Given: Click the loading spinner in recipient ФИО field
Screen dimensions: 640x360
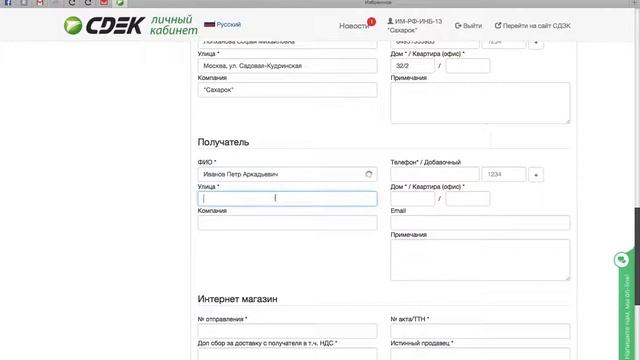Looking at the screenshot, I should coord(369,174).
